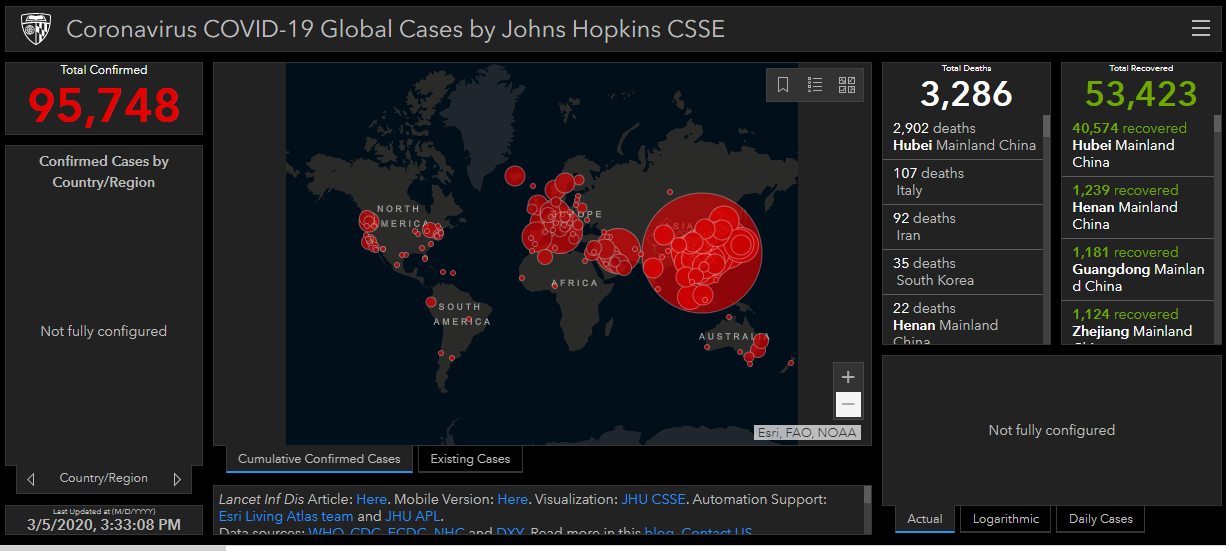
Task: Select Cumulative Confirmed Cases tab
Action: tap(319, 459)
